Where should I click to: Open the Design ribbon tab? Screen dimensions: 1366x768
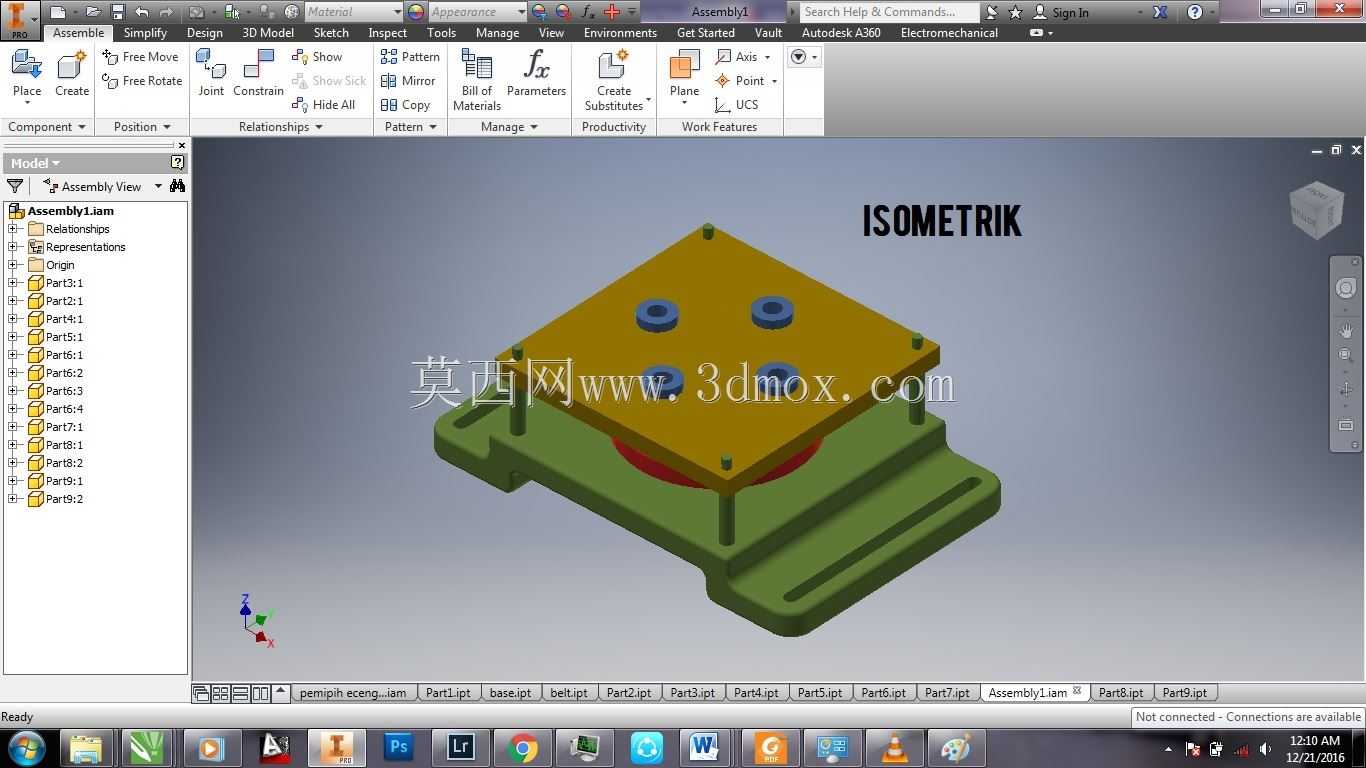[x=204, y=32]
